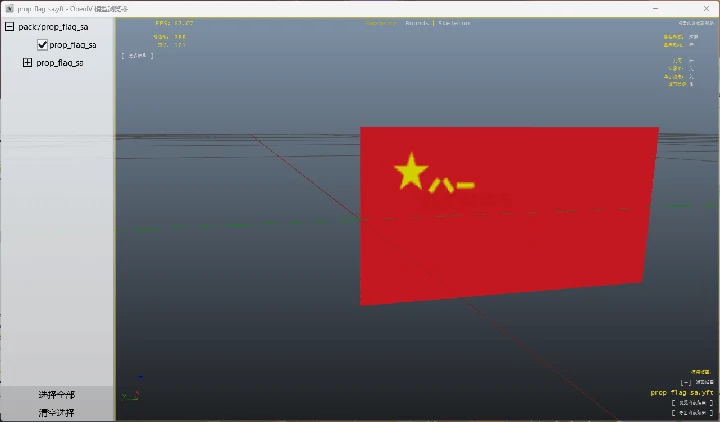Image resolution: width=720 pixels, height=422 pixels.
Task: Switch to the Geometry view tab
Action: (x=381, y=23)
